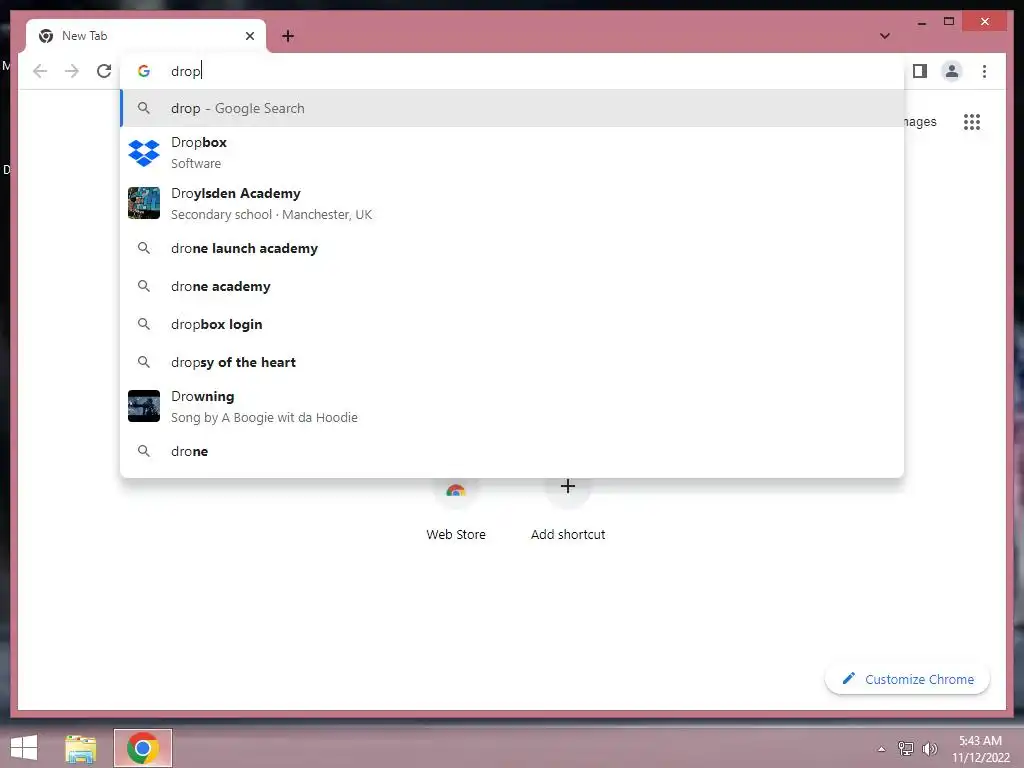The height and width of the screenshot is (768, 1024).
Task: Select the 'drone' suggestion
Action: point(512,451)
